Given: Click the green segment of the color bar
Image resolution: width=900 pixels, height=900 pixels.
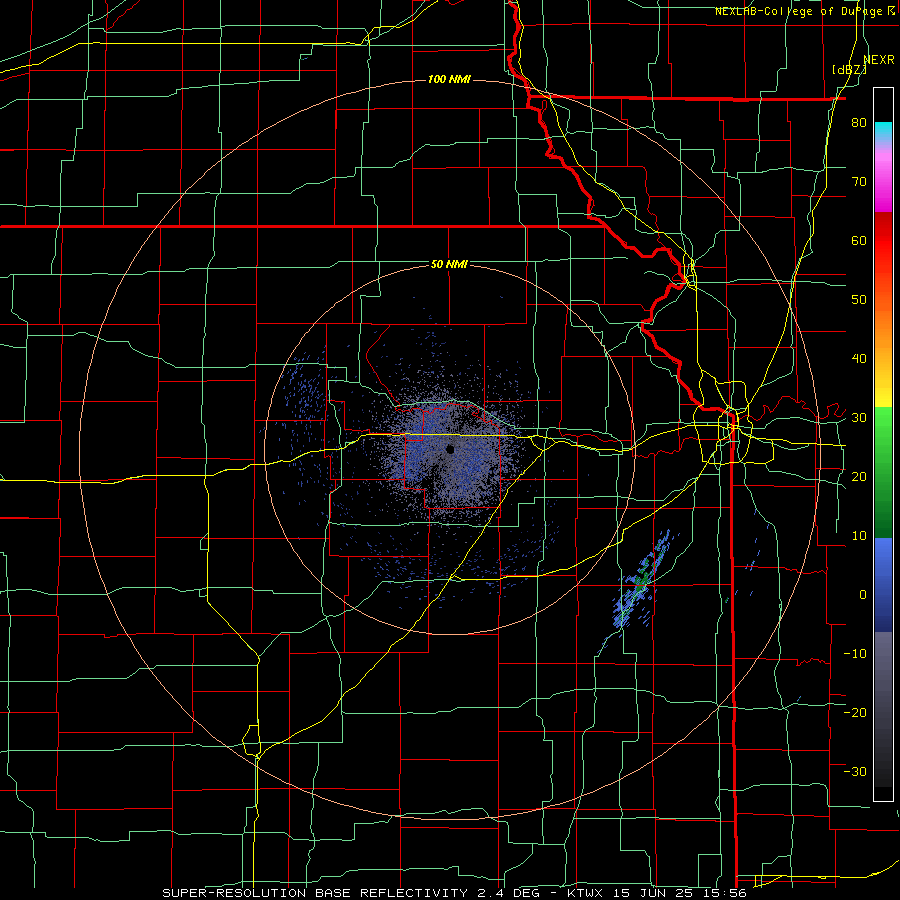Looking at the screenshot, I should point(883,472).
